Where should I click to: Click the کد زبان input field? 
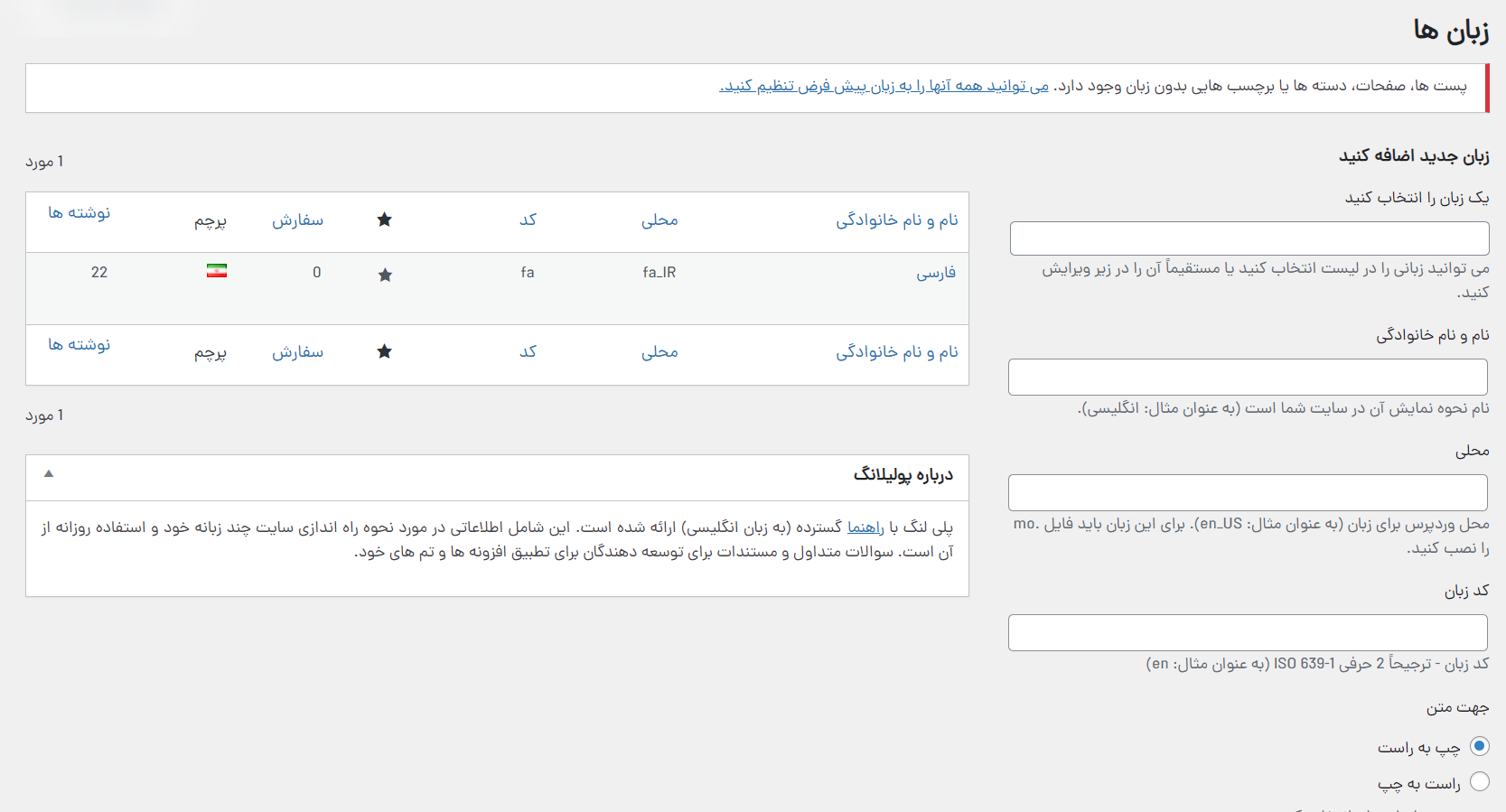click(1248, 632)
